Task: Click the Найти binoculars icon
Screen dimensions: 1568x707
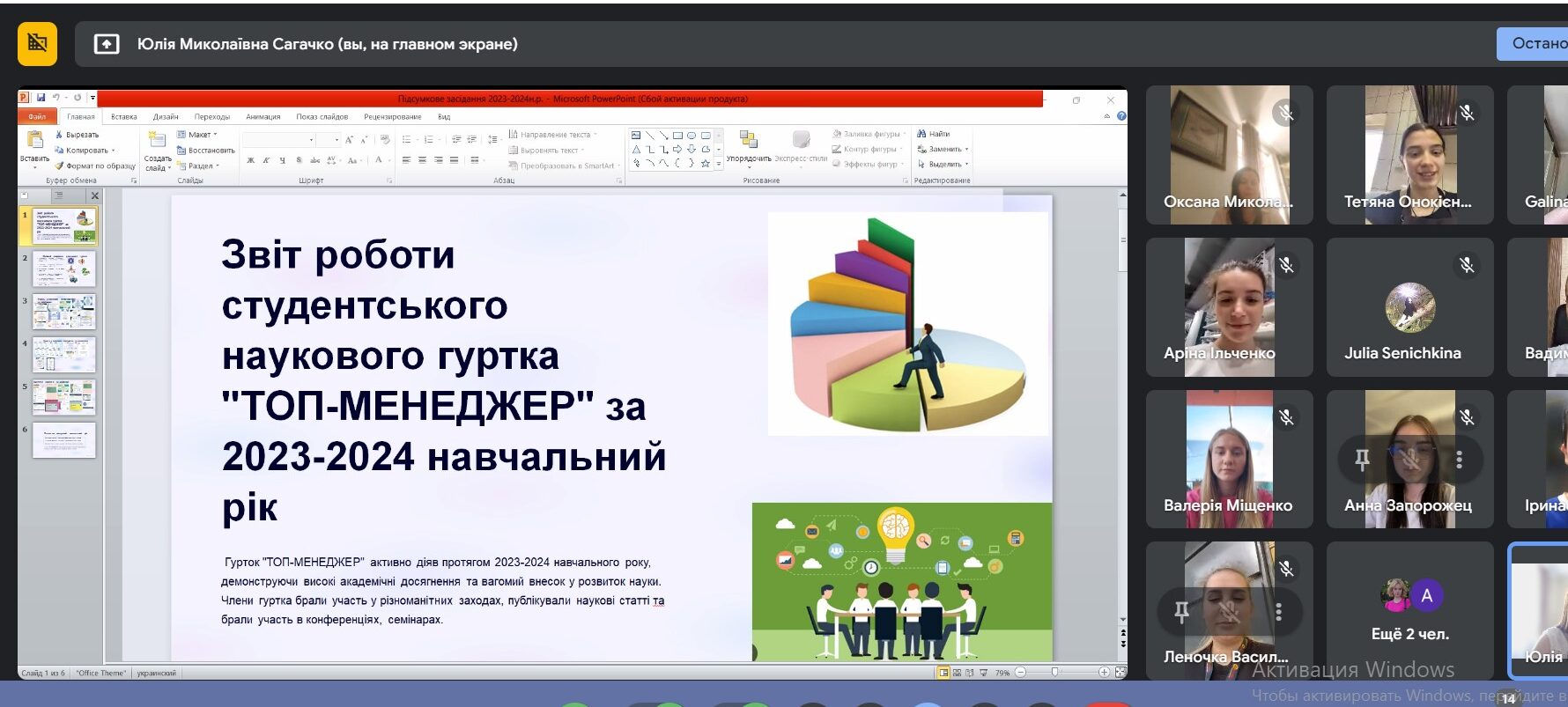Action: tap(921, 134)
